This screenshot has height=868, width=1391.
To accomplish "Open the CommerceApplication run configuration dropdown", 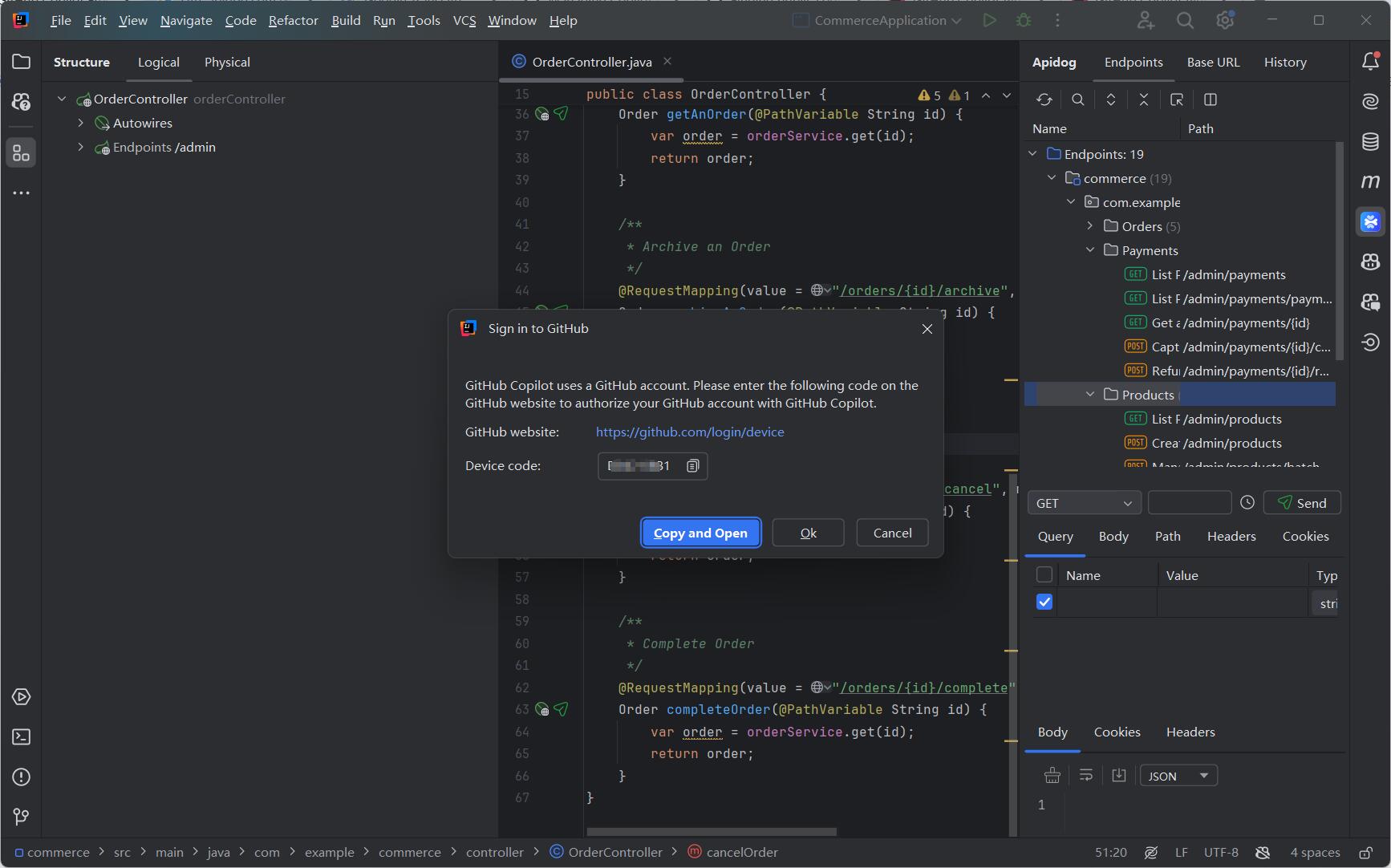I will 878,21.
